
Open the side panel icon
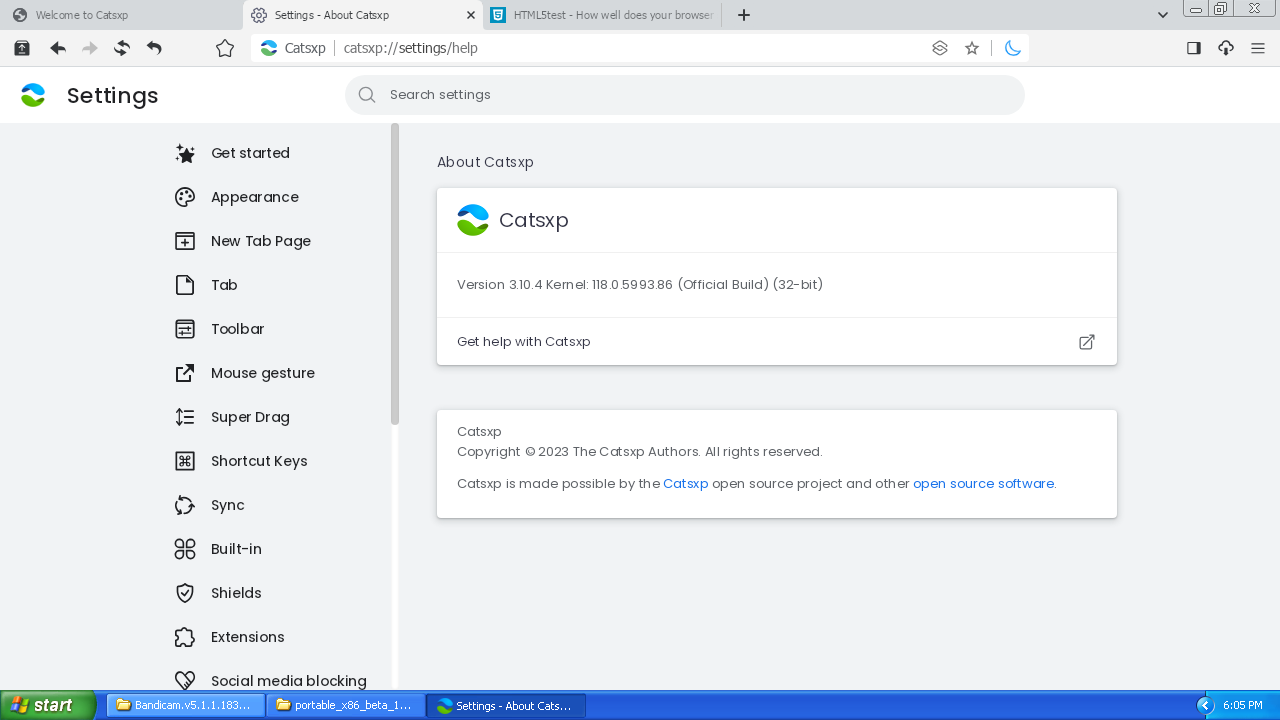pos(1194,48)
